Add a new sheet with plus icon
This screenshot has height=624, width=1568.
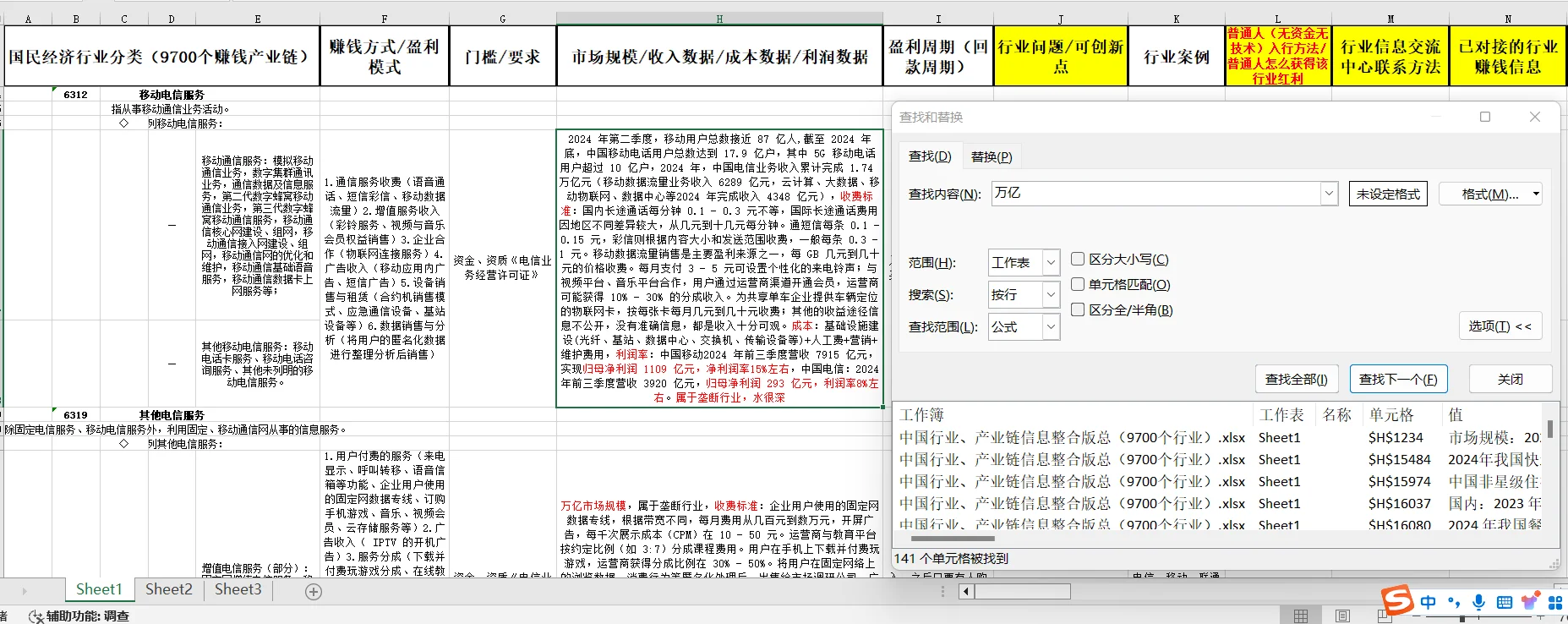(x=314, y=592)
